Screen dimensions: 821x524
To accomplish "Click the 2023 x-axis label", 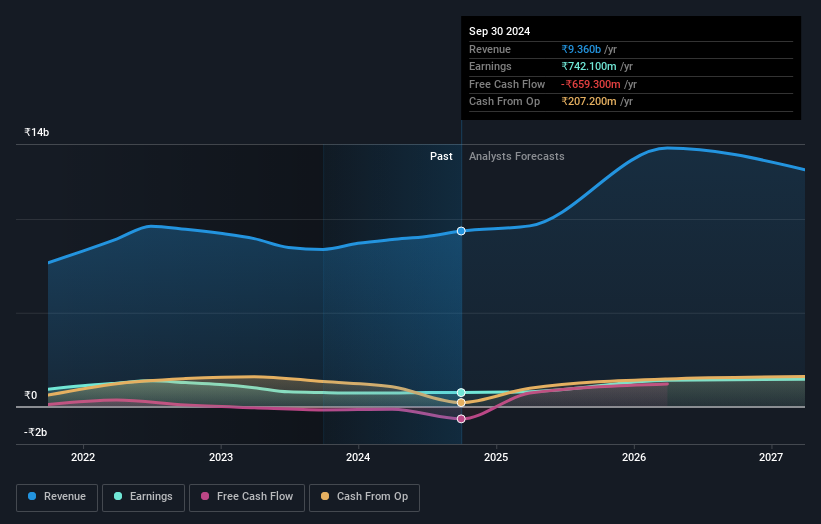I will pyautogui.click(x=221, y=457).
